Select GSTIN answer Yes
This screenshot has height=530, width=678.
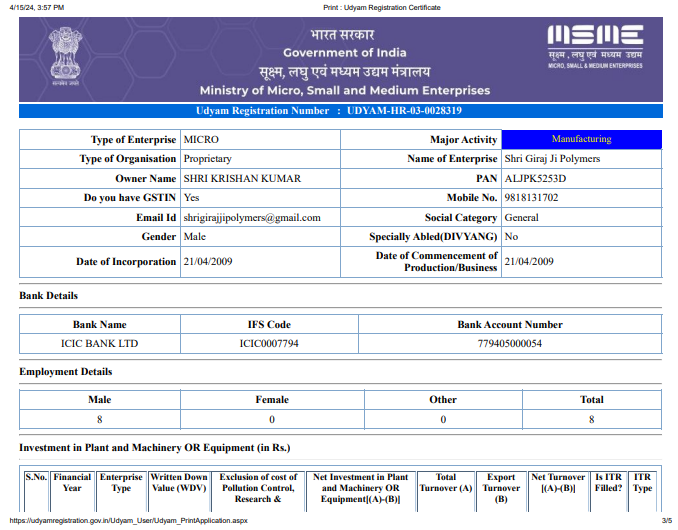(x=191, y=198)
